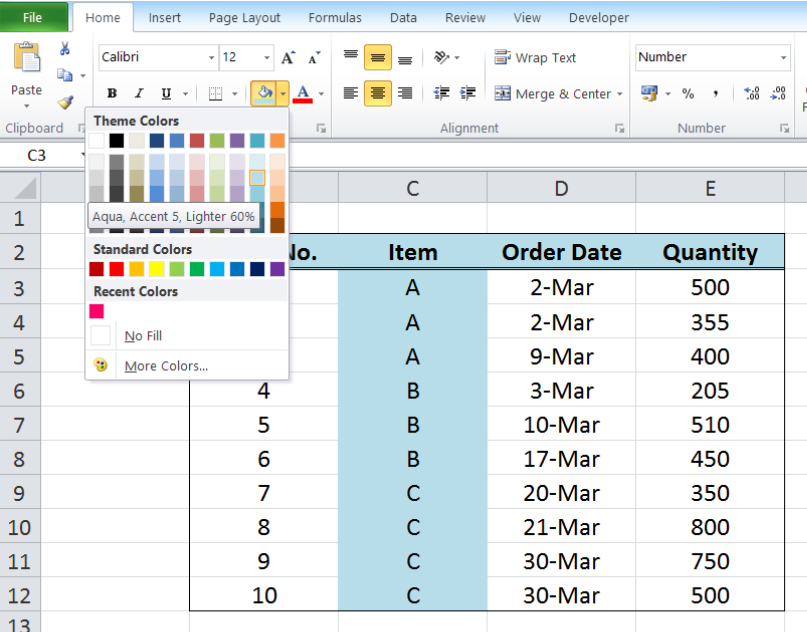Click the Wrap Text button
The image size is (807, 632).
click(x=535, y=58)
